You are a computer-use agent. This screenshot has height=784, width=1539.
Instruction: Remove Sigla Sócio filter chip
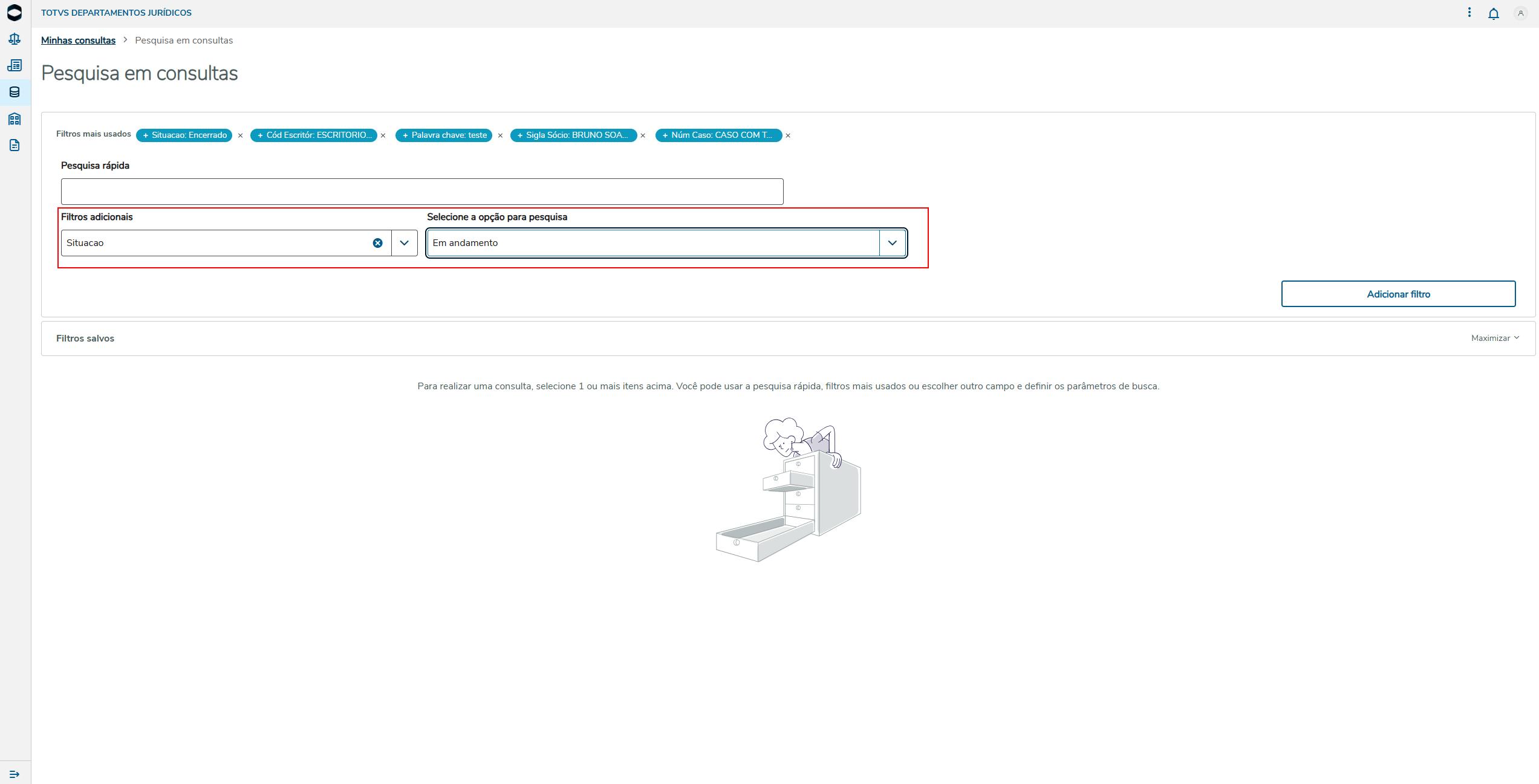click(x=643, y=135)
